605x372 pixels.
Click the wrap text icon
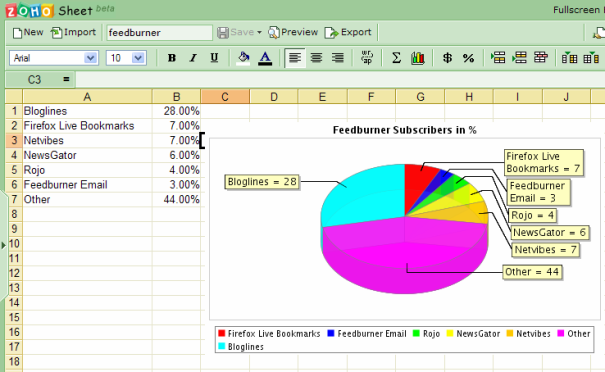click(x=367, y=58)
